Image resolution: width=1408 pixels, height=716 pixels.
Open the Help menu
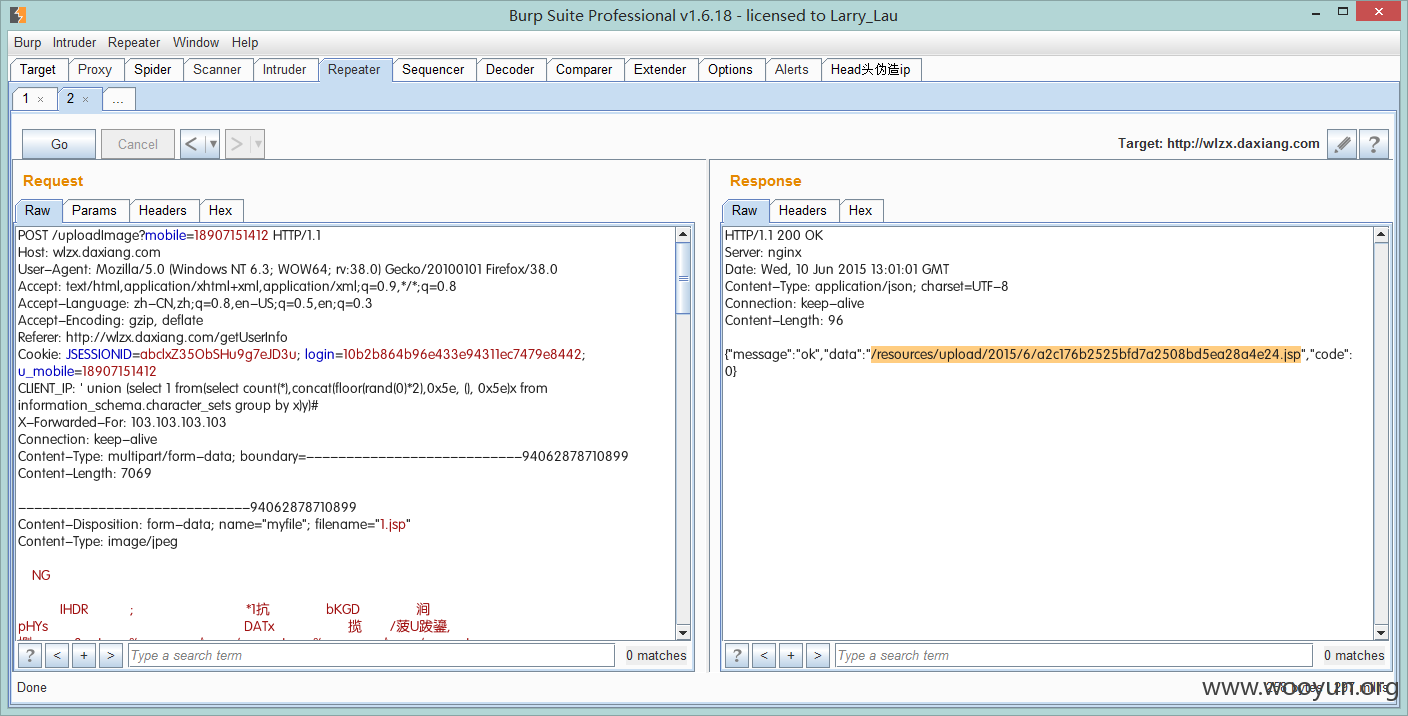coord(245,42)
